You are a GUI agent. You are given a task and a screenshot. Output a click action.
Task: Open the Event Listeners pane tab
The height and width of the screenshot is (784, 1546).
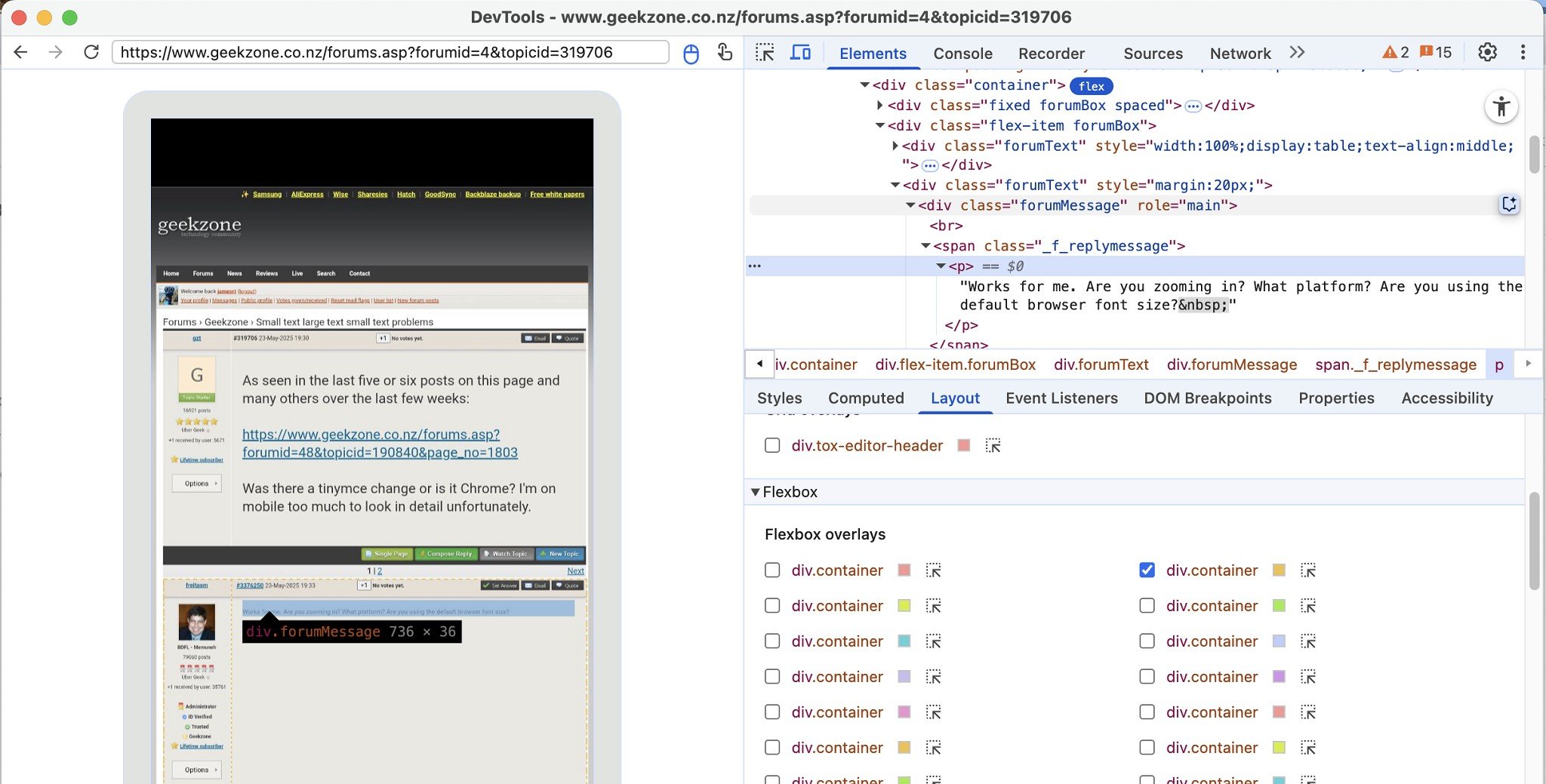(1061, 398)
